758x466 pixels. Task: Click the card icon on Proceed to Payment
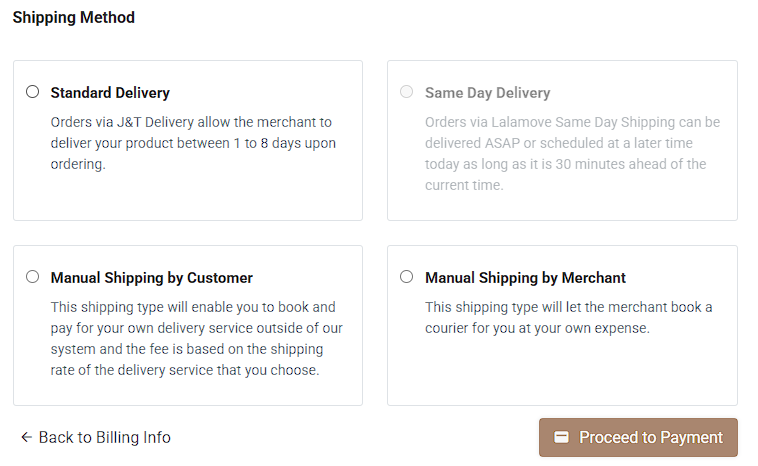point(562,437)
